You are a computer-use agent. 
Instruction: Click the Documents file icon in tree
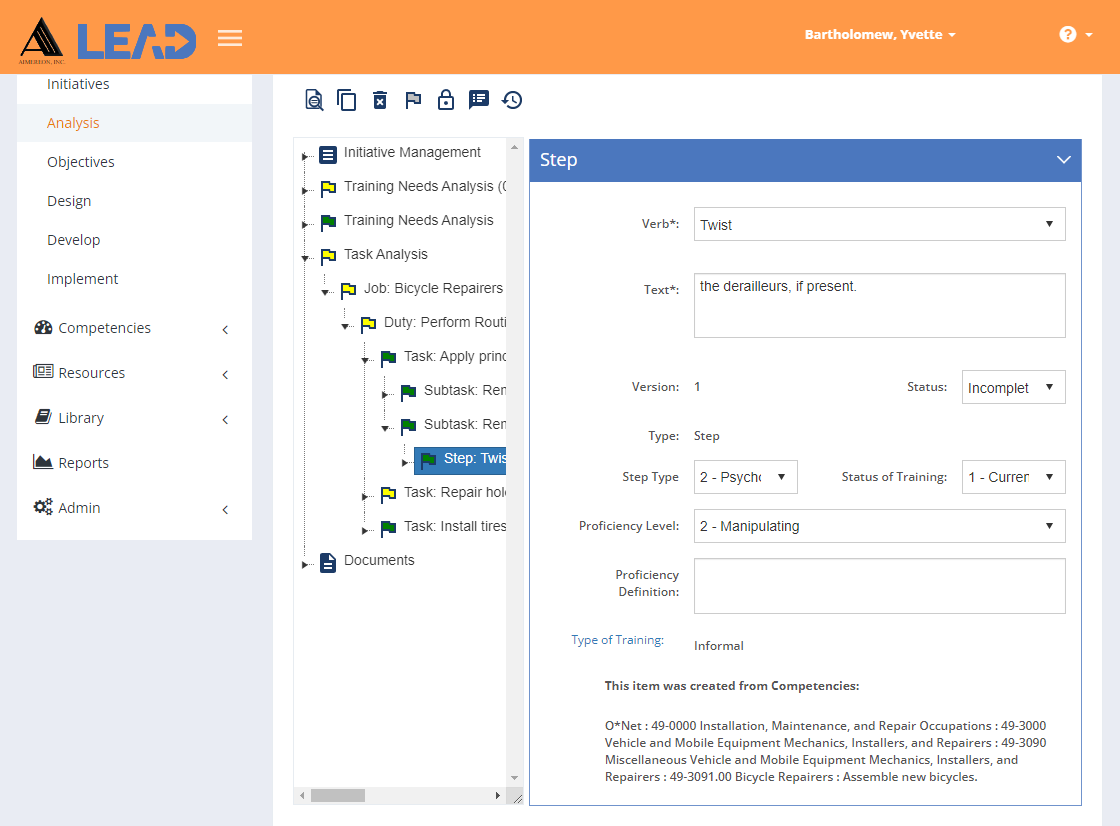(328, 563)
